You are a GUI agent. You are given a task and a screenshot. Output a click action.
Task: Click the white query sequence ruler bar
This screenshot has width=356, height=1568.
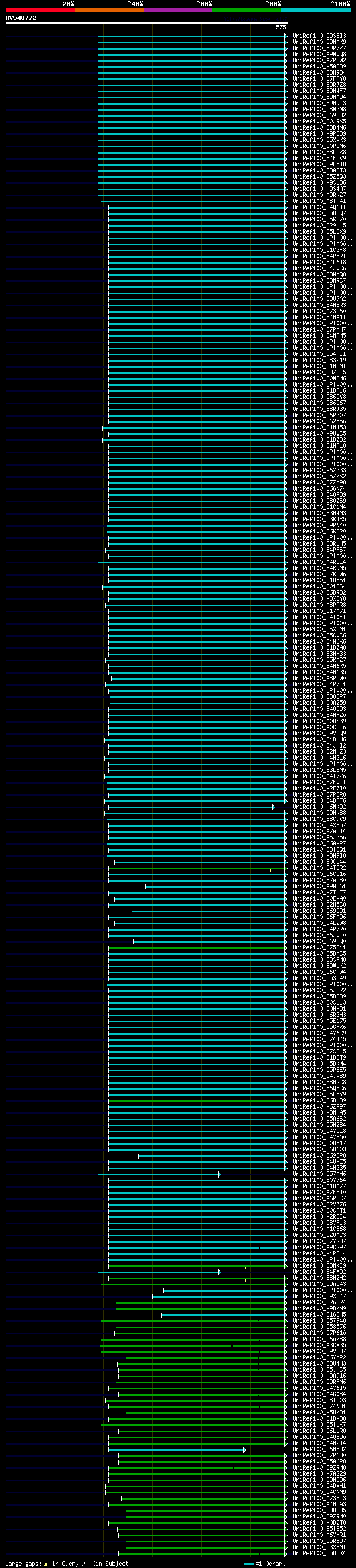(x=147, y=23)
